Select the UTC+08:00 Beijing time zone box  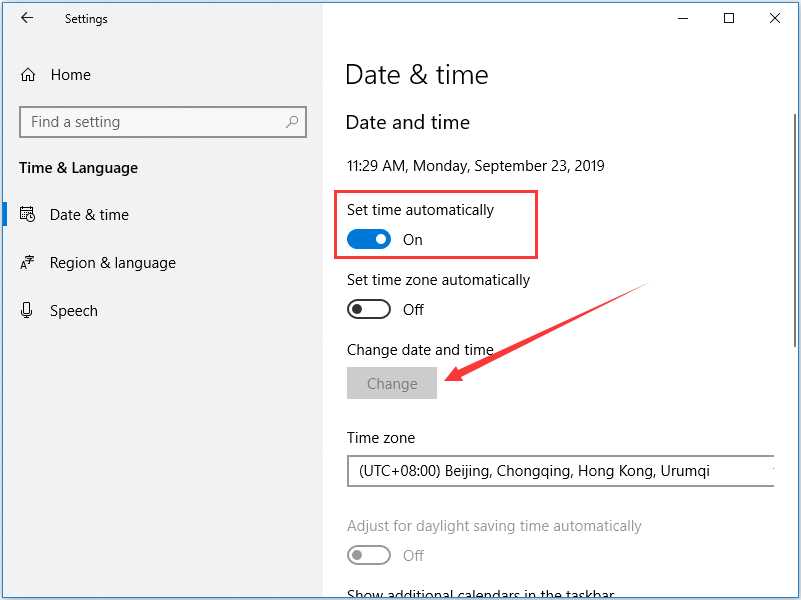pyautogui.click(x=560, y=471)
